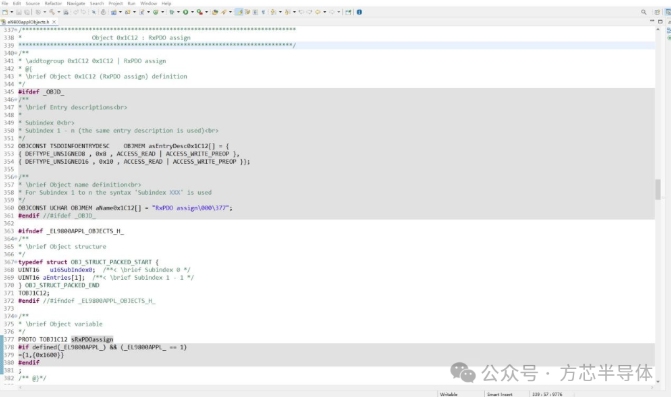Open the Back history dropdown arrow

(x=325, y=12)
